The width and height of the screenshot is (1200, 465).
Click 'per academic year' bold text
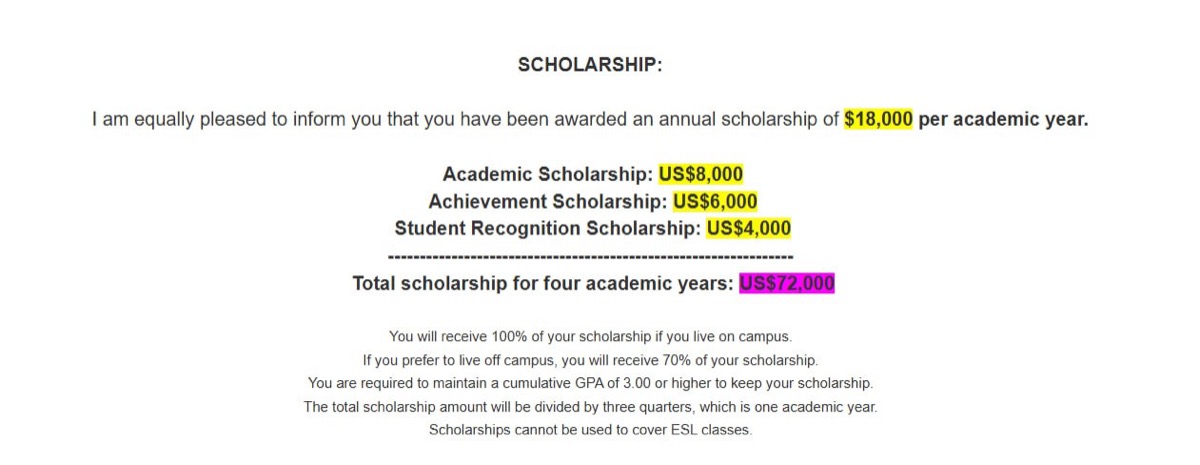[1003, 120]
